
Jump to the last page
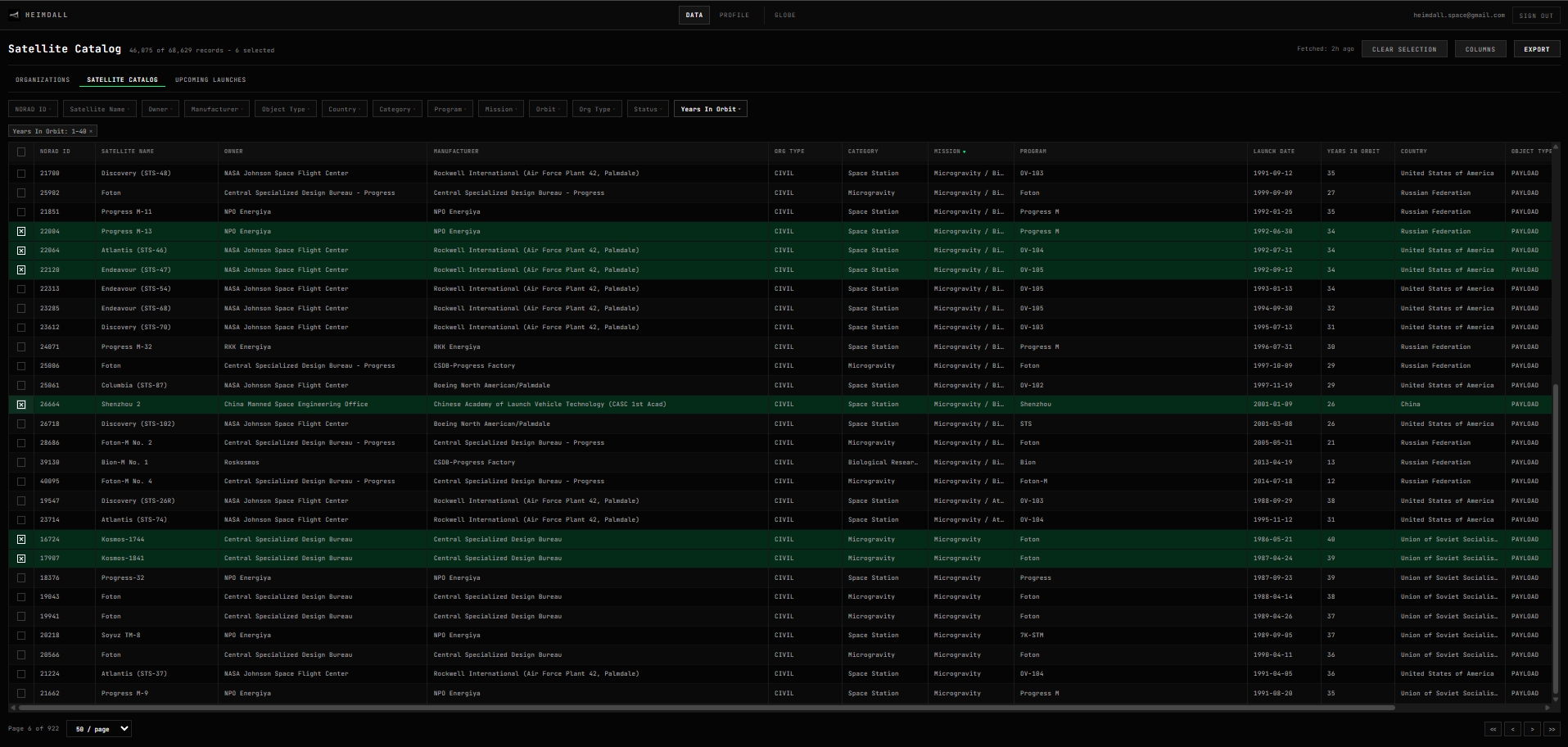1552,729
